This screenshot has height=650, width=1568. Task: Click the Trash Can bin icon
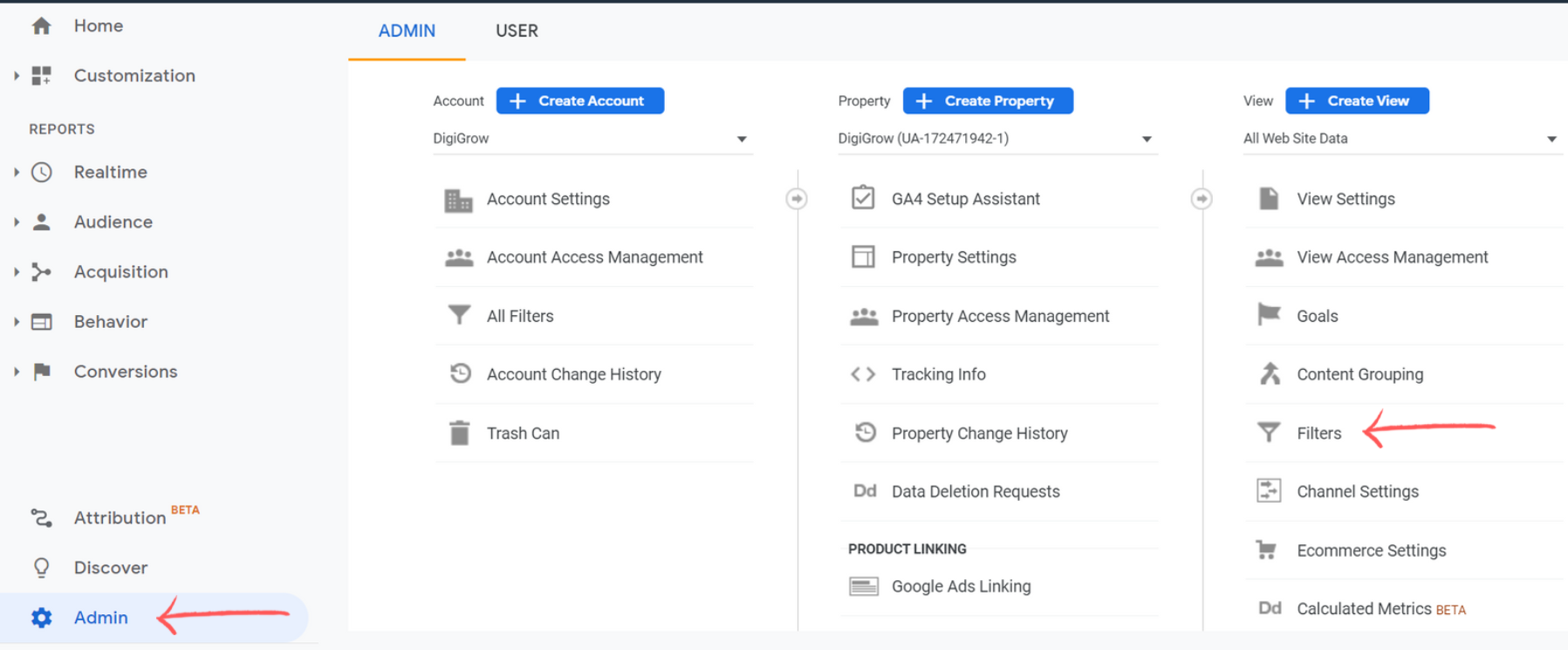click(459, 433)
